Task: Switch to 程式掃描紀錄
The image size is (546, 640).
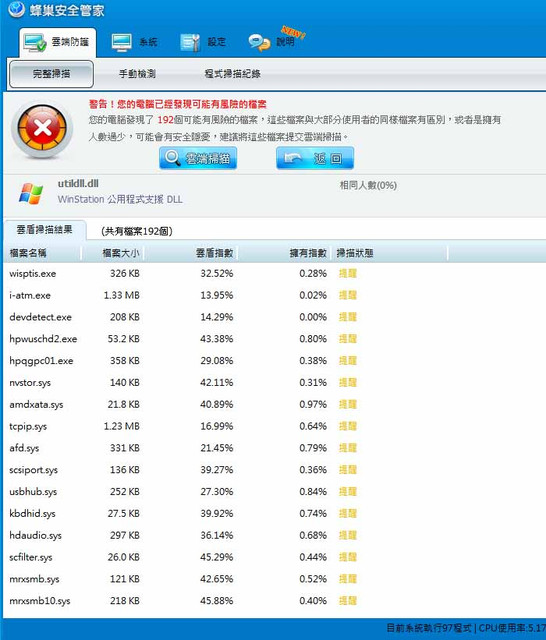Action: 232,74
